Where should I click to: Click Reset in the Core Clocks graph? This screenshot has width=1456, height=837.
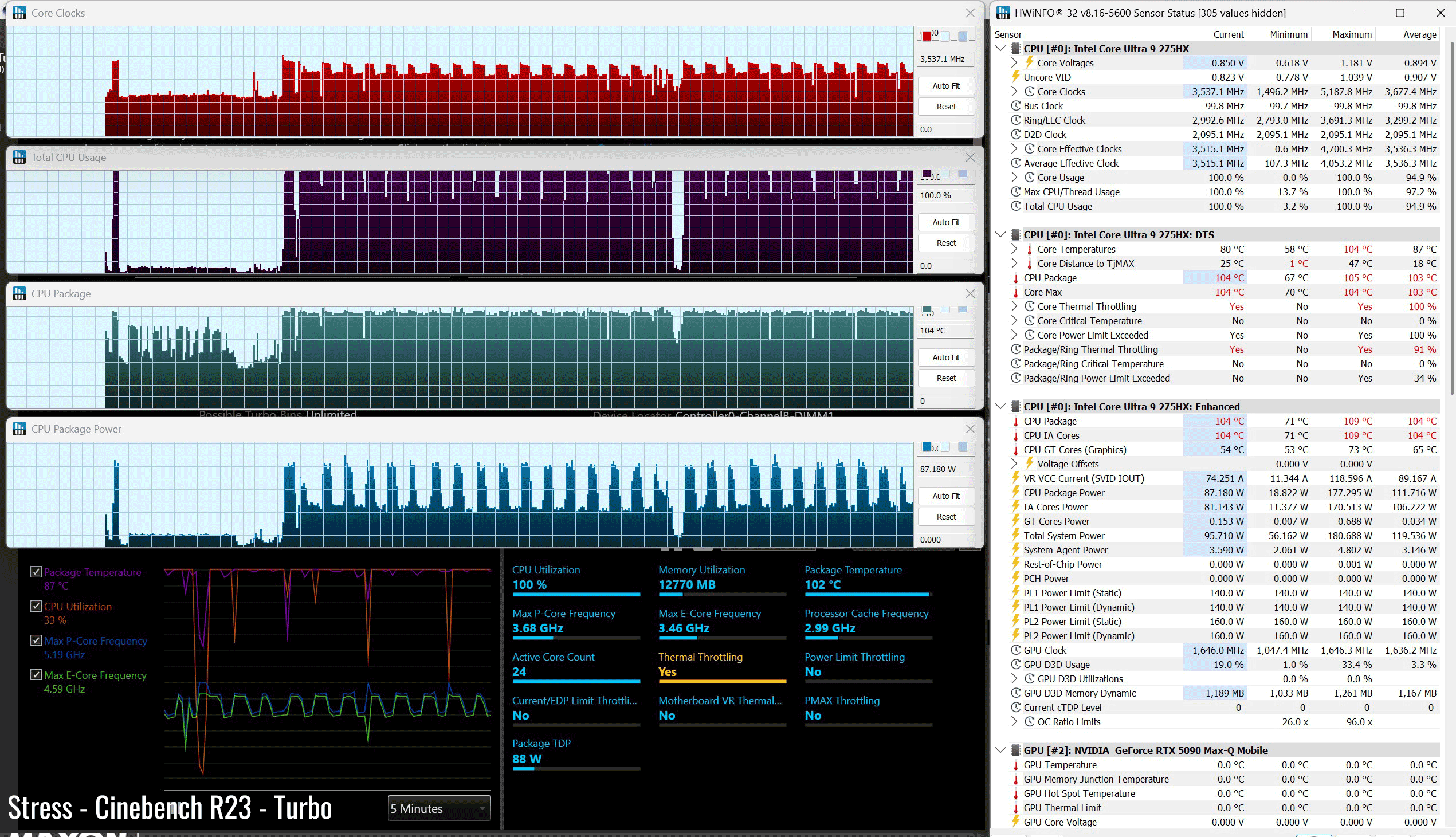[x=946, y=107]
